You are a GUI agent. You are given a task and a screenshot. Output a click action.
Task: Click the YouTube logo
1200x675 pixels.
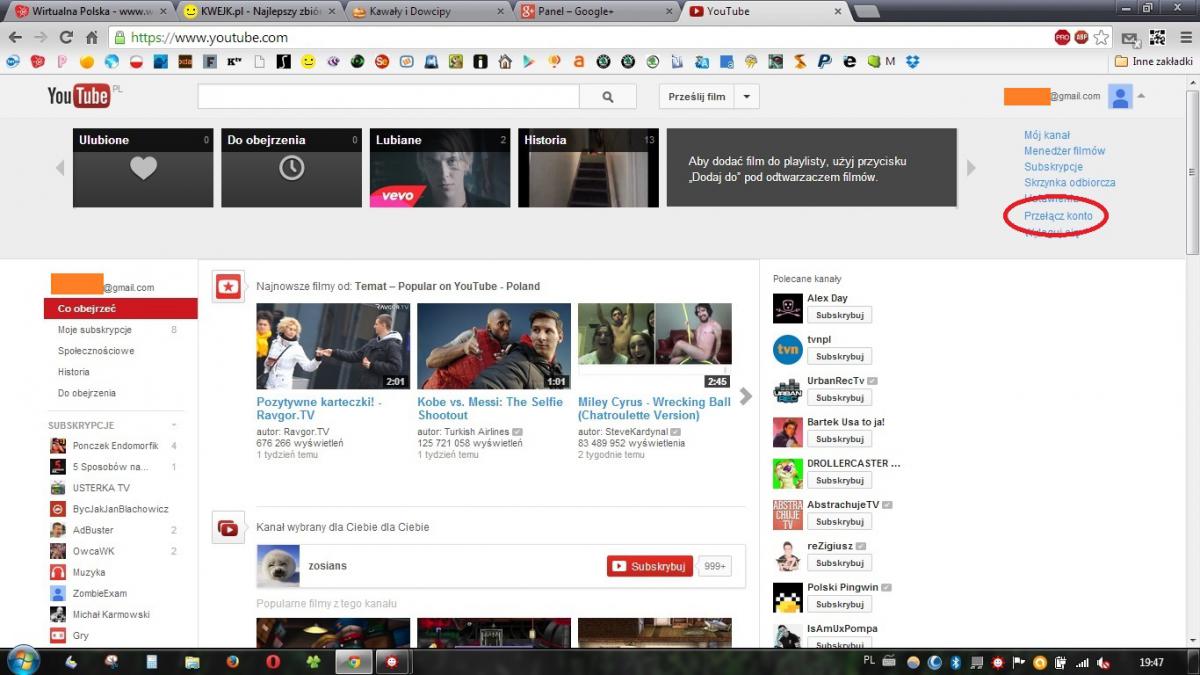(79, 96)
